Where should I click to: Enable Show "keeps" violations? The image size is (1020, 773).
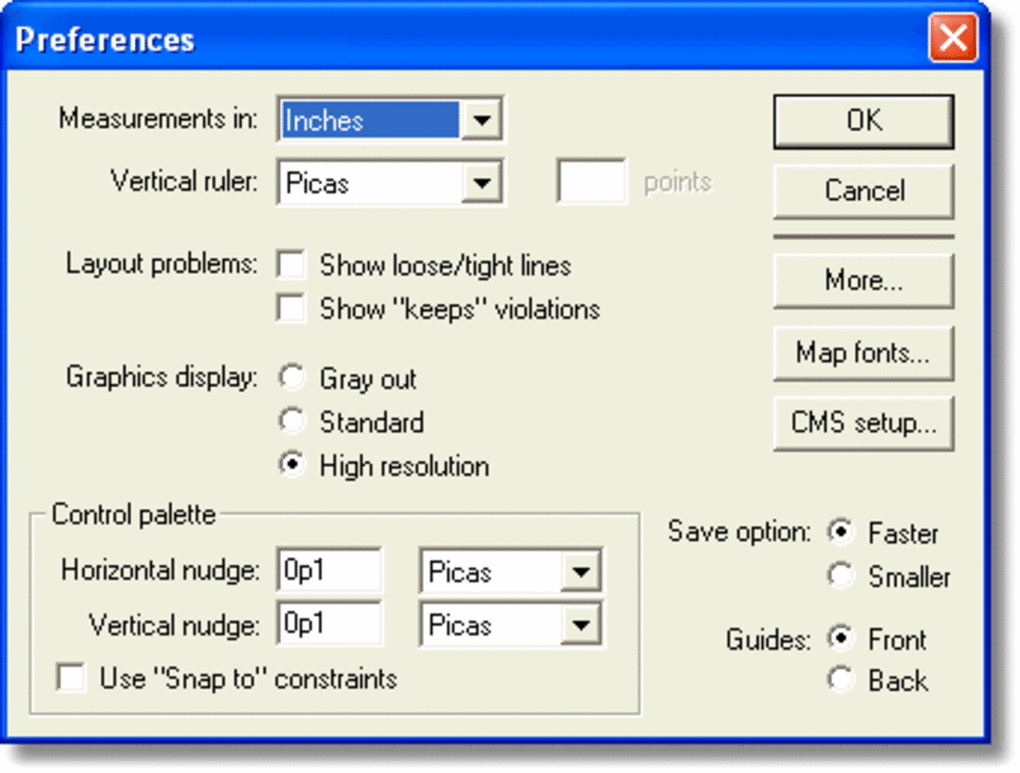291,309
